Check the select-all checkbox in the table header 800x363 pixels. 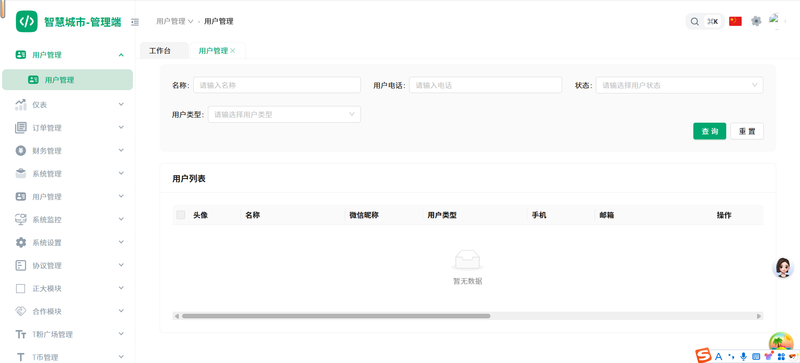coord(181,215)
